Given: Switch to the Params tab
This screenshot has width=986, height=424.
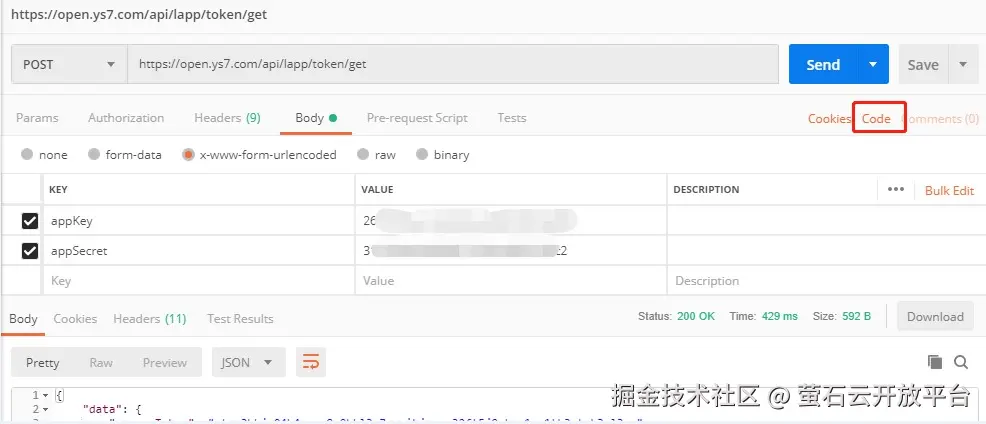Looking at the screenshot, I should click(37, 118).
